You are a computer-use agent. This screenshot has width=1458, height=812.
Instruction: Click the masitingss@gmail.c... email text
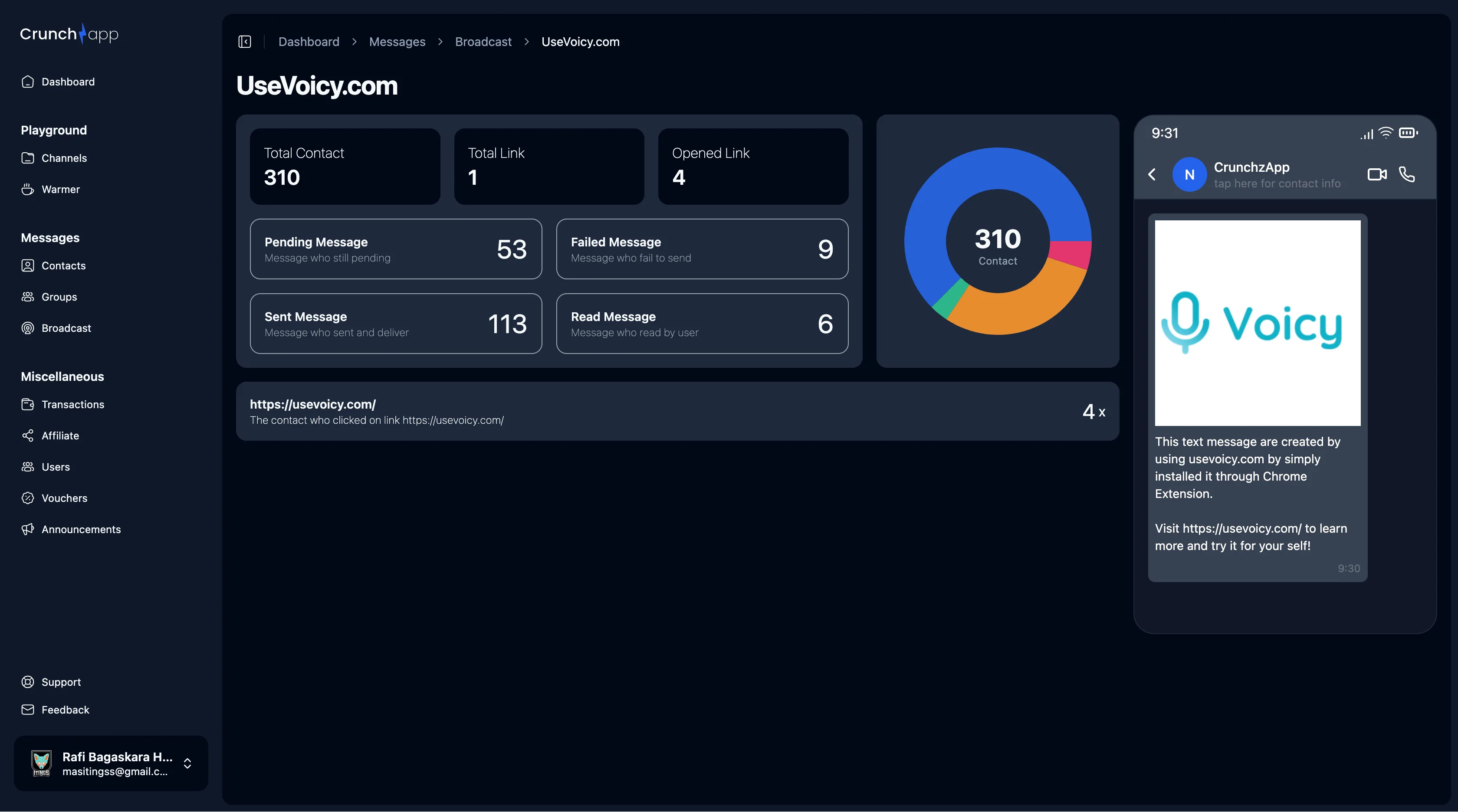(115, 771)
